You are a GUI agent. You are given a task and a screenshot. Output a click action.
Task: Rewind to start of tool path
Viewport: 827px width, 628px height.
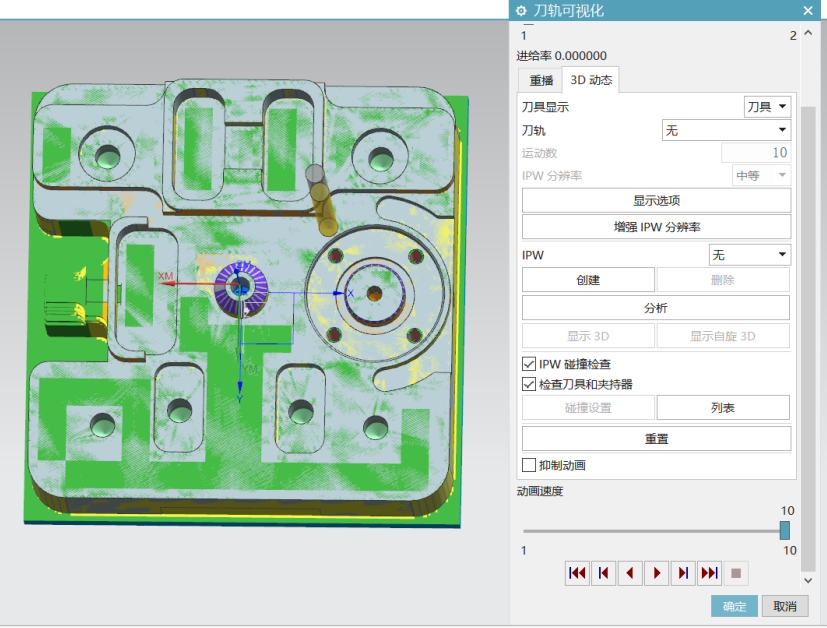(577, 573)
